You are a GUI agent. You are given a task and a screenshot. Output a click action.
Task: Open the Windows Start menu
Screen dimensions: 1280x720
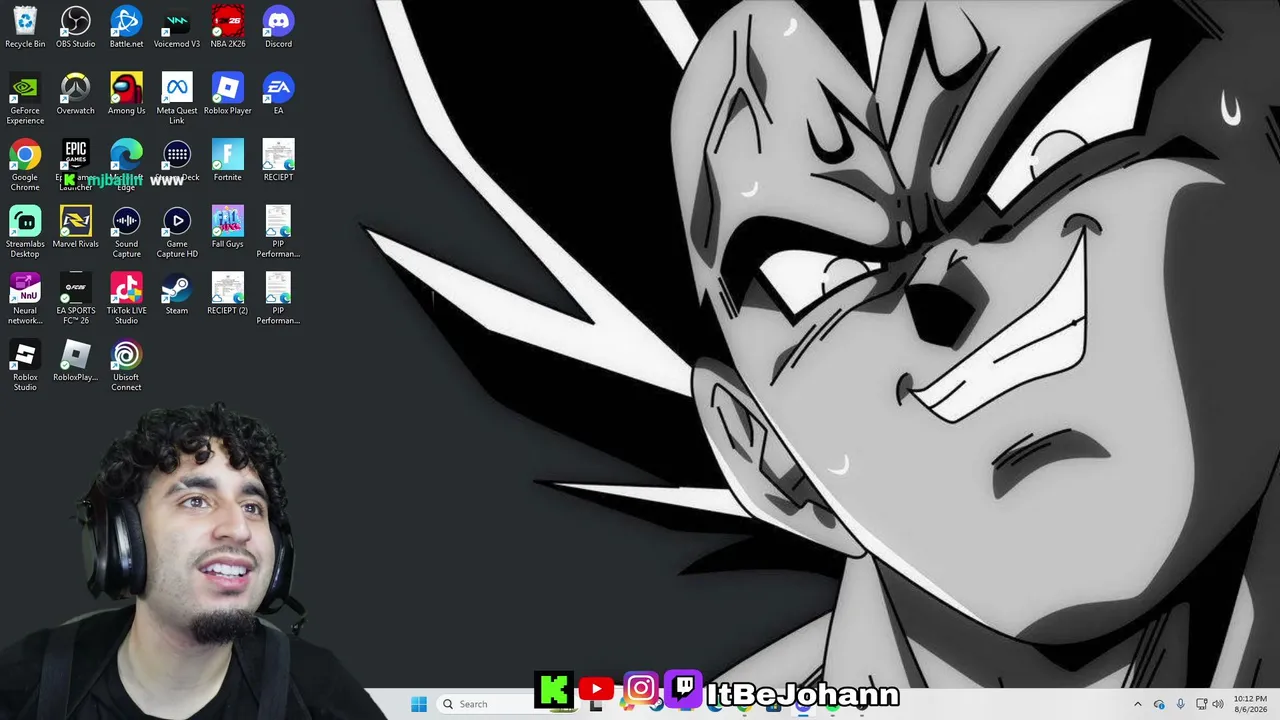419,704
